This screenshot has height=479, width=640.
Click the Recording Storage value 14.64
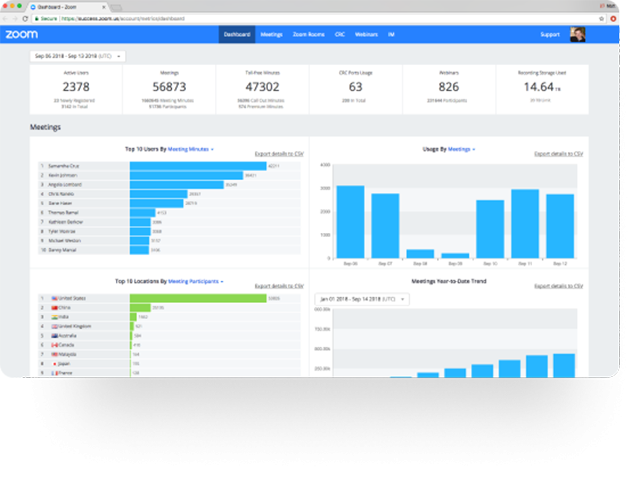coord(539,87)
